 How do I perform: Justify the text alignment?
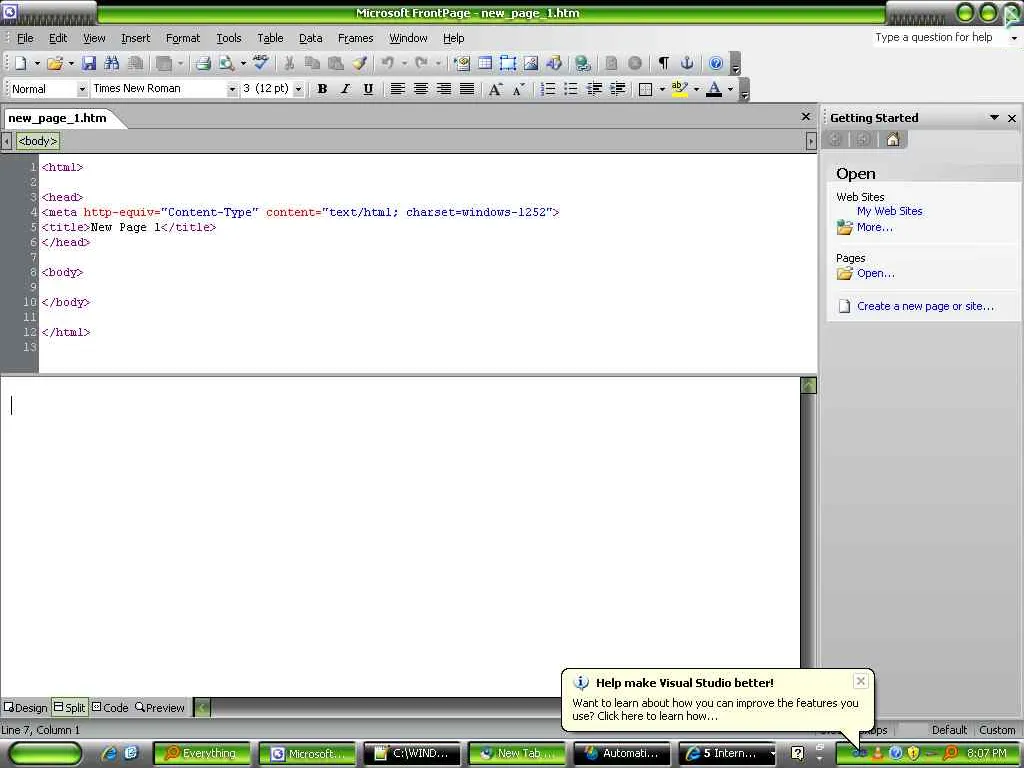point(467,89)
